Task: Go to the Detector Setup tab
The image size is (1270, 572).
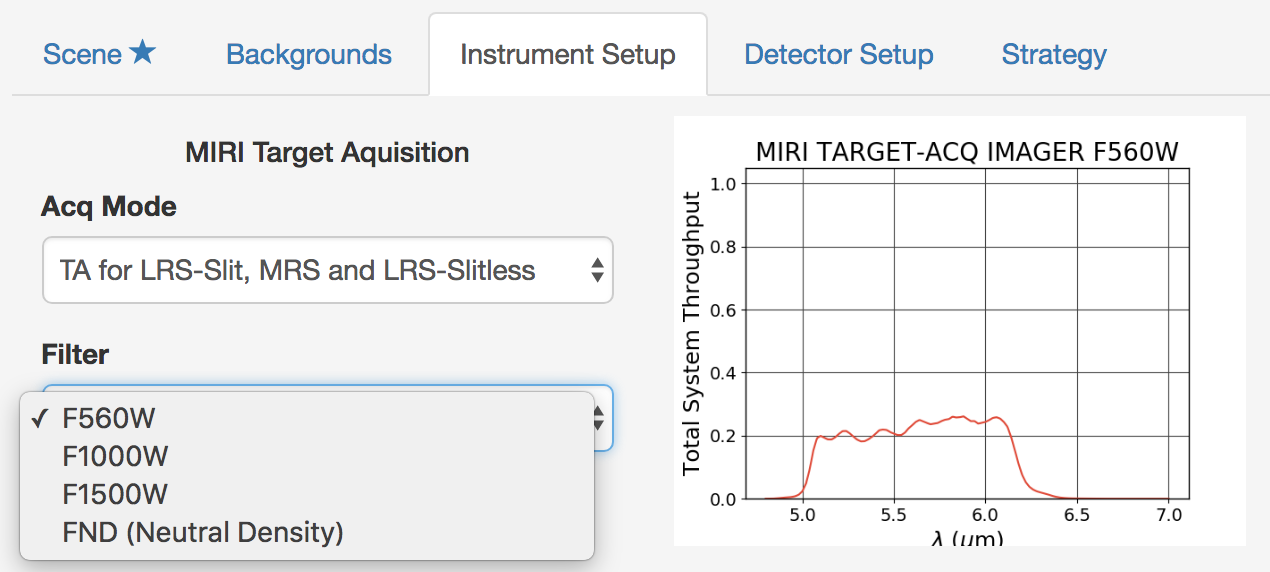Action: tap(839, 54)
